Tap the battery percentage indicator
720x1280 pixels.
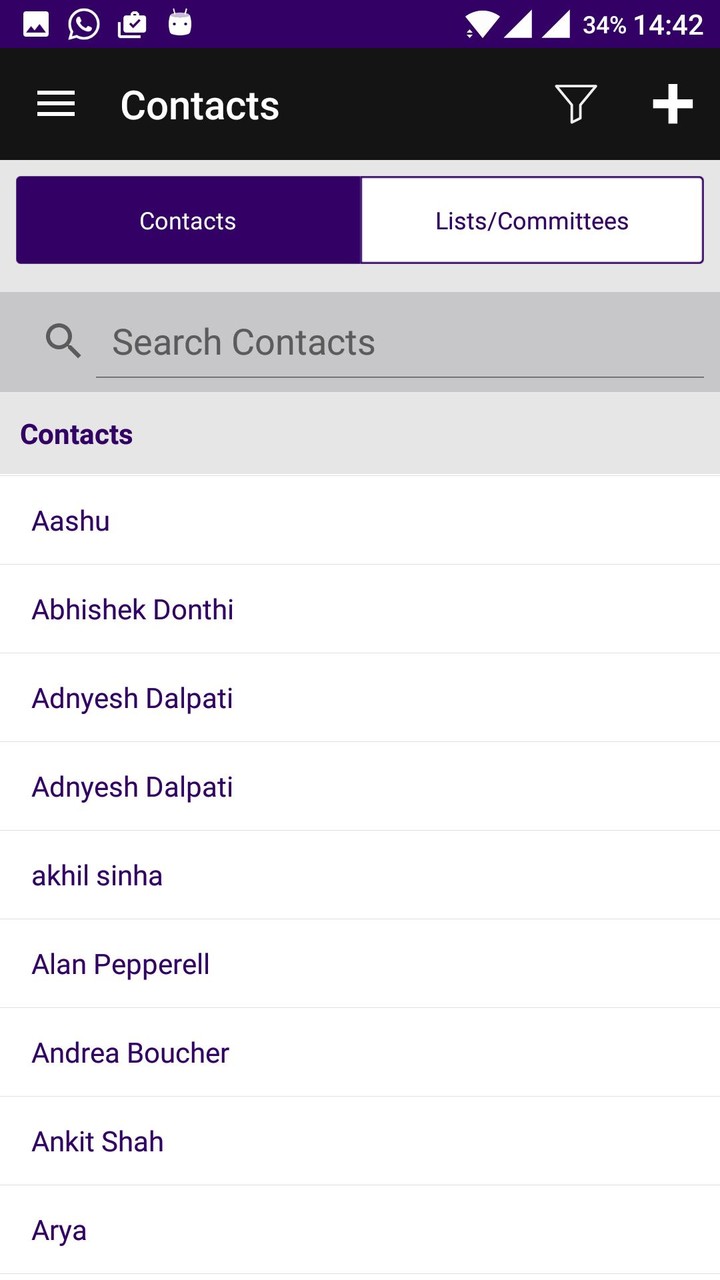[604, 24]
